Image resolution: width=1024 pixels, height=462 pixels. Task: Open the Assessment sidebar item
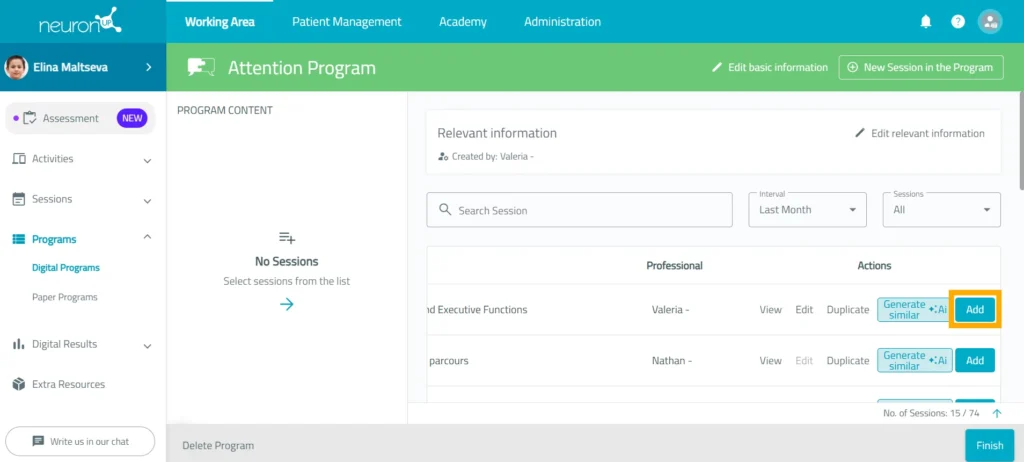click(80, 118)
